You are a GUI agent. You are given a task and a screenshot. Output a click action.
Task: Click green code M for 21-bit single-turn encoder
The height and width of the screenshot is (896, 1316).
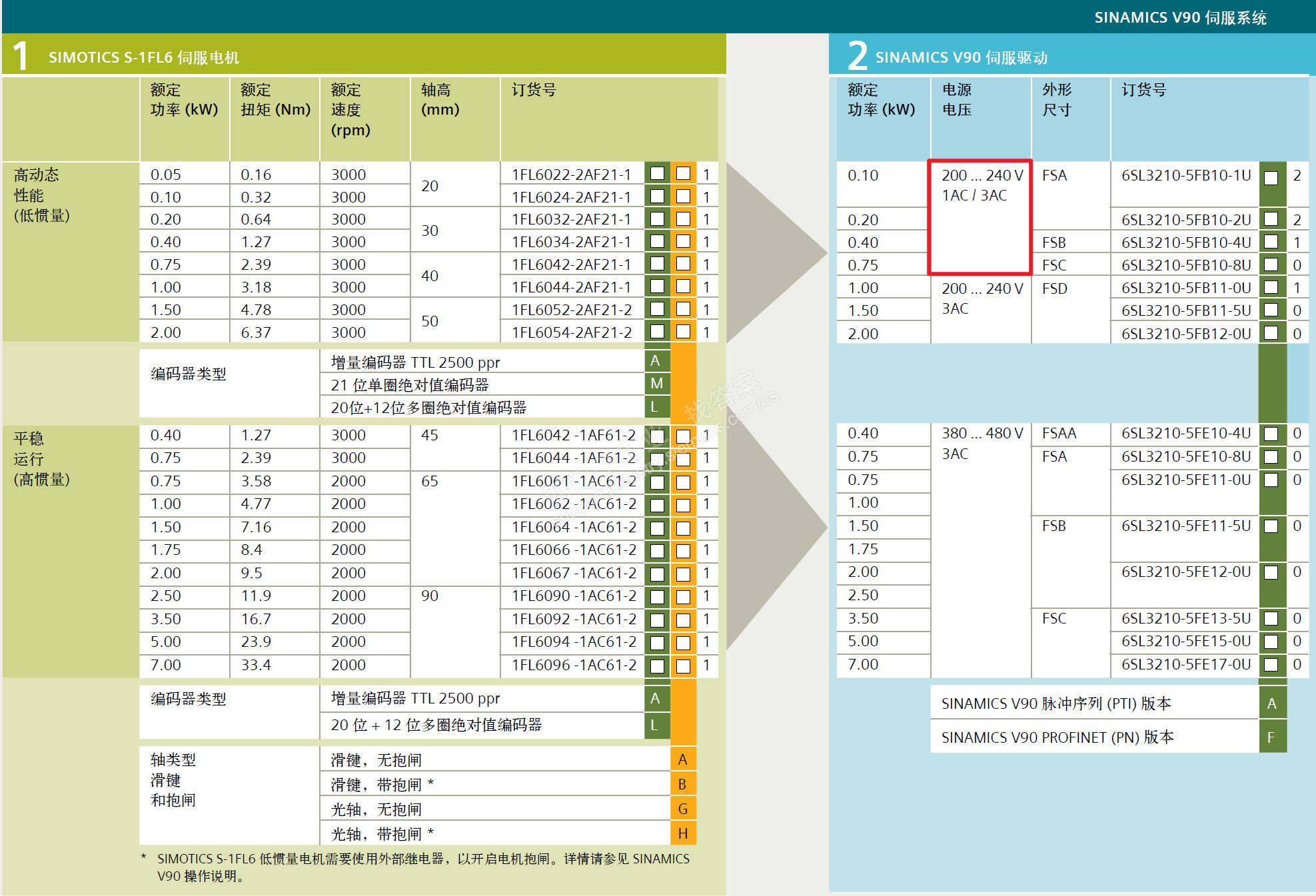(656, 384)
